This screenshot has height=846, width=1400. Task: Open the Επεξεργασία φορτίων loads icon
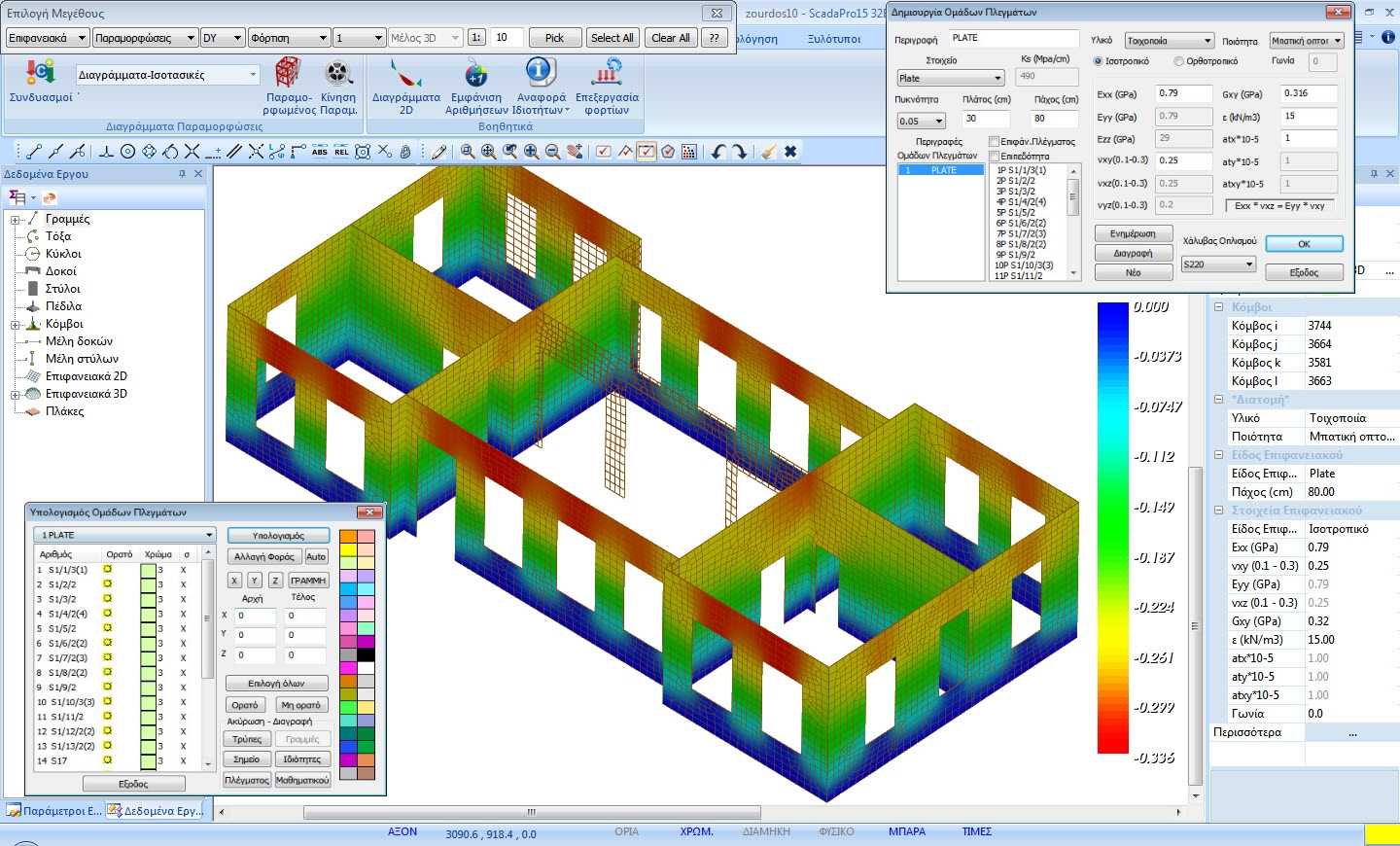607,75
